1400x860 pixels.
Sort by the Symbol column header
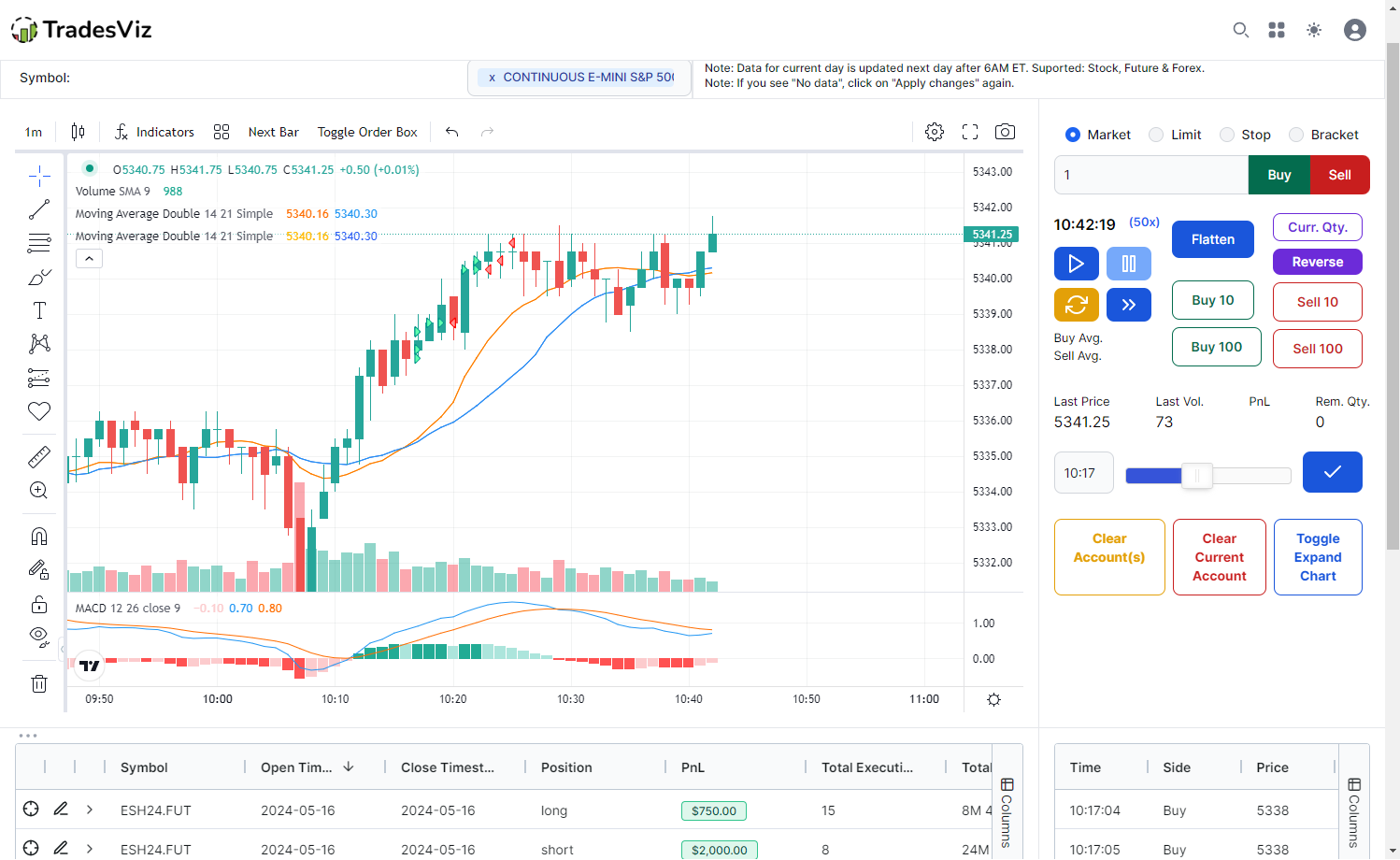pos(144,767)
